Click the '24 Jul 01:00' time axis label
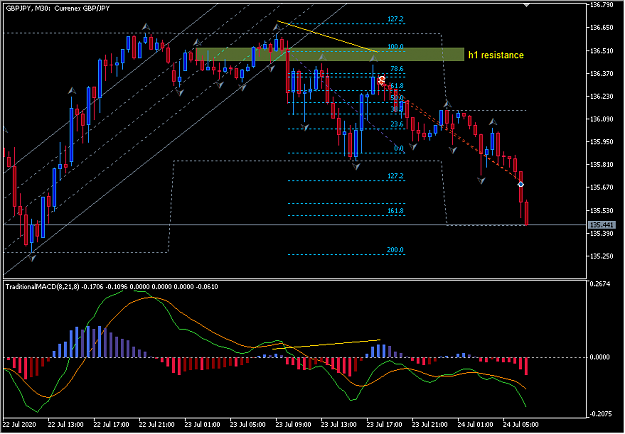 tap(476, 424)
